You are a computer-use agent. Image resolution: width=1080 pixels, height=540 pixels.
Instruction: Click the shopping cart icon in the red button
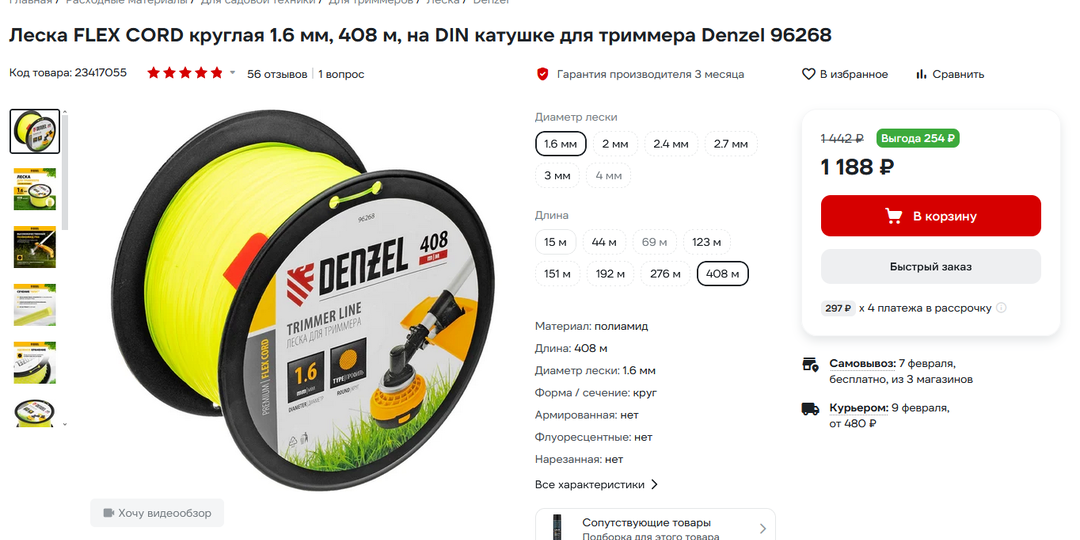pos(894,216)
